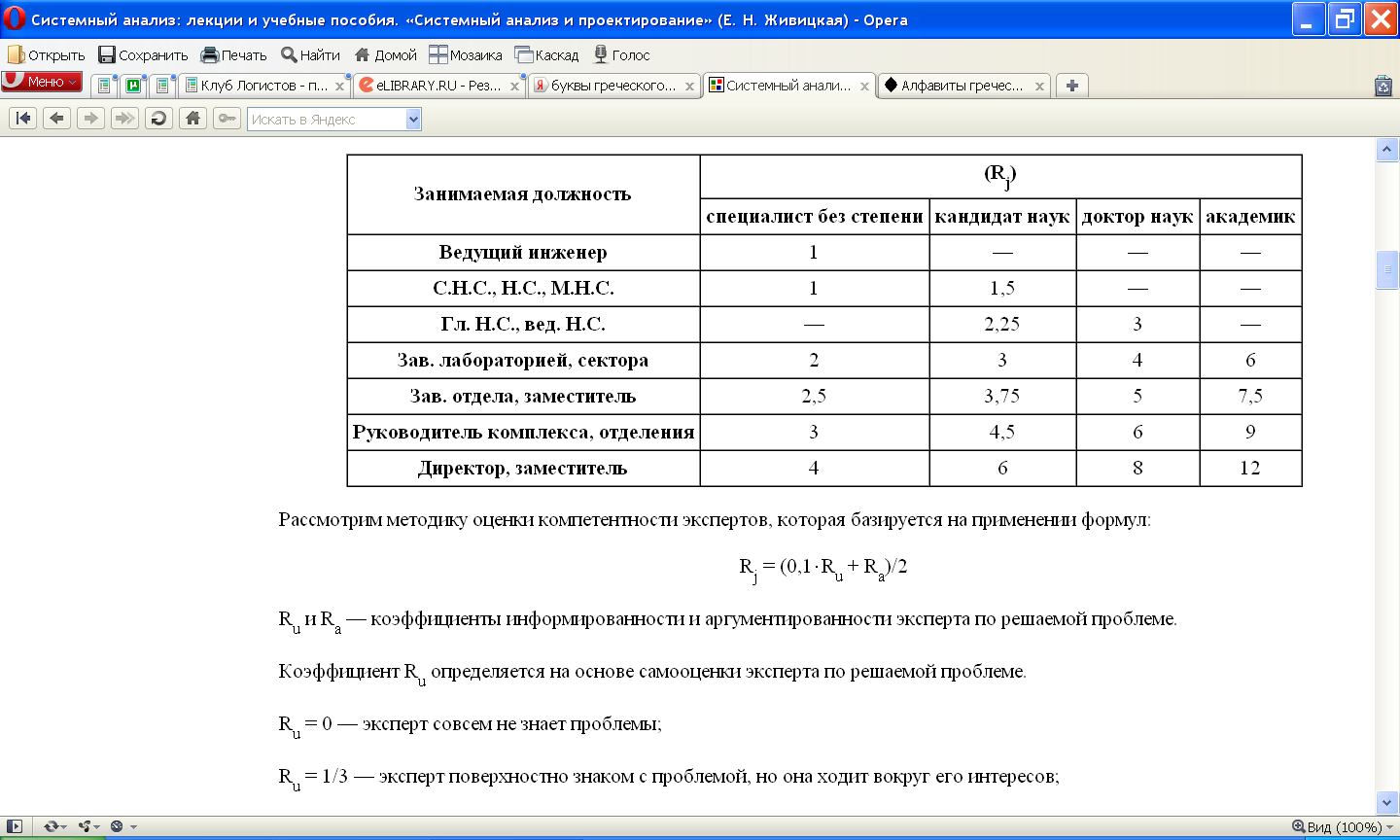This screenshot has height=840, width=1400.
Task: Click the специалист без степени column header
Action: click(814, 217)
